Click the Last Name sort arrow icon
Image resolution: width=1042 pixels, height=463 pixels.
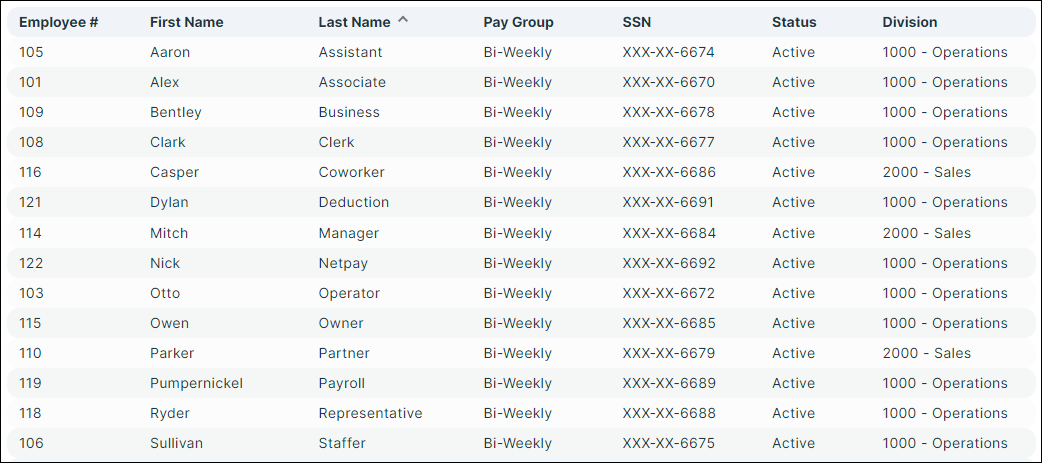coord(403,20)
